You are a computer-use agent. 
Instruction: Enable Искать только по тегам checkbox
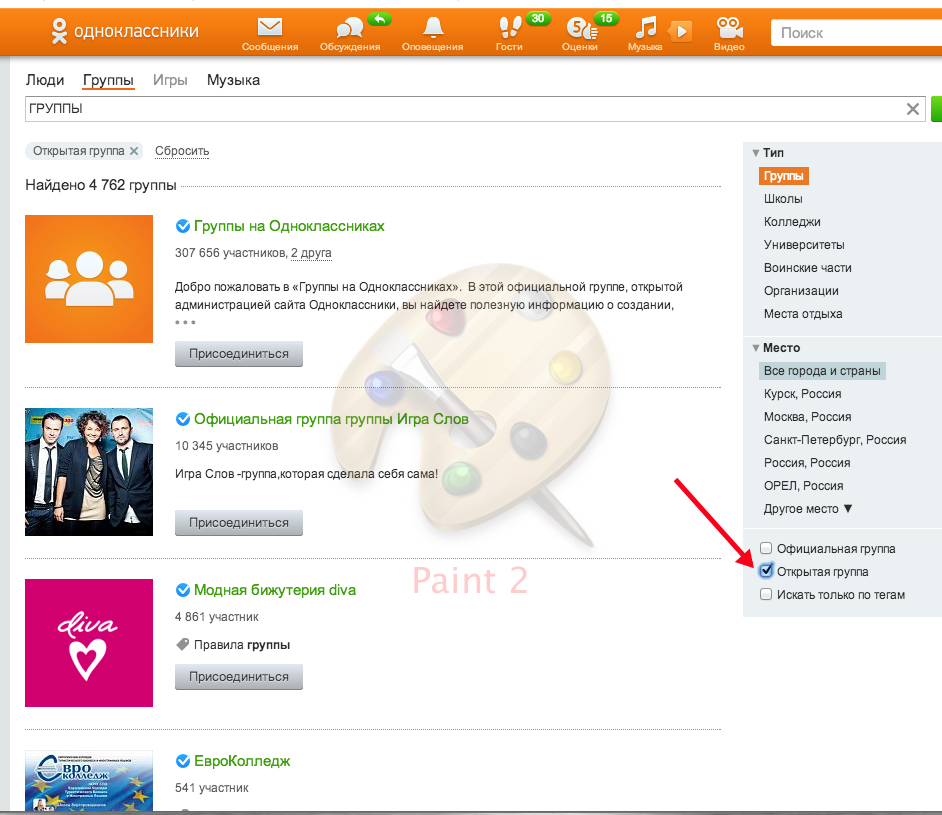766,594
